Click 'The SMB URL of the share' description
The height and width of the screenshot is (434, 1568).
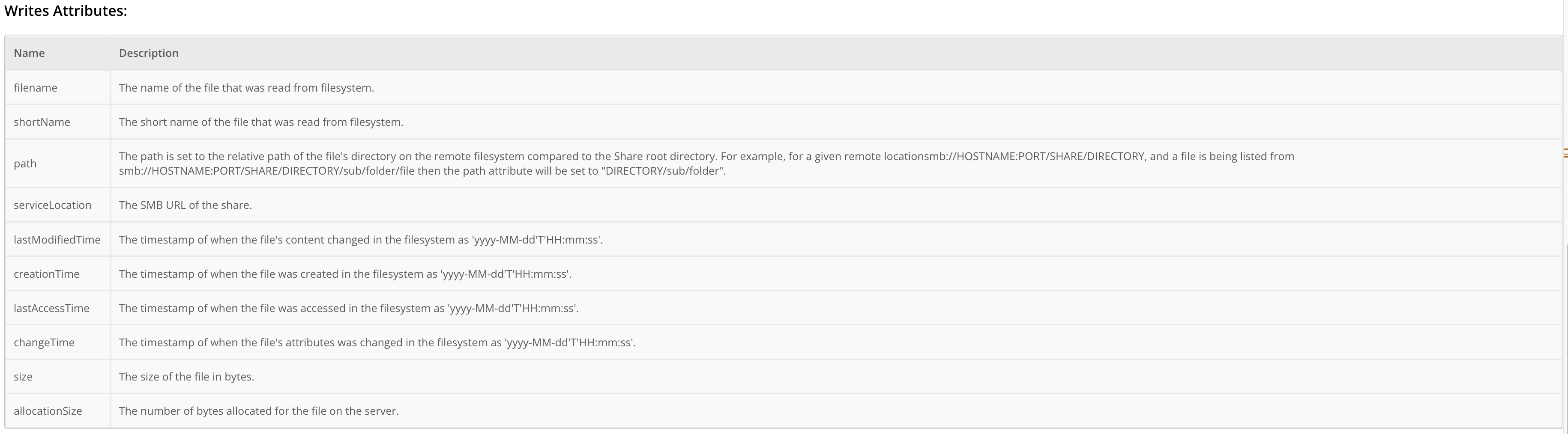185,205
